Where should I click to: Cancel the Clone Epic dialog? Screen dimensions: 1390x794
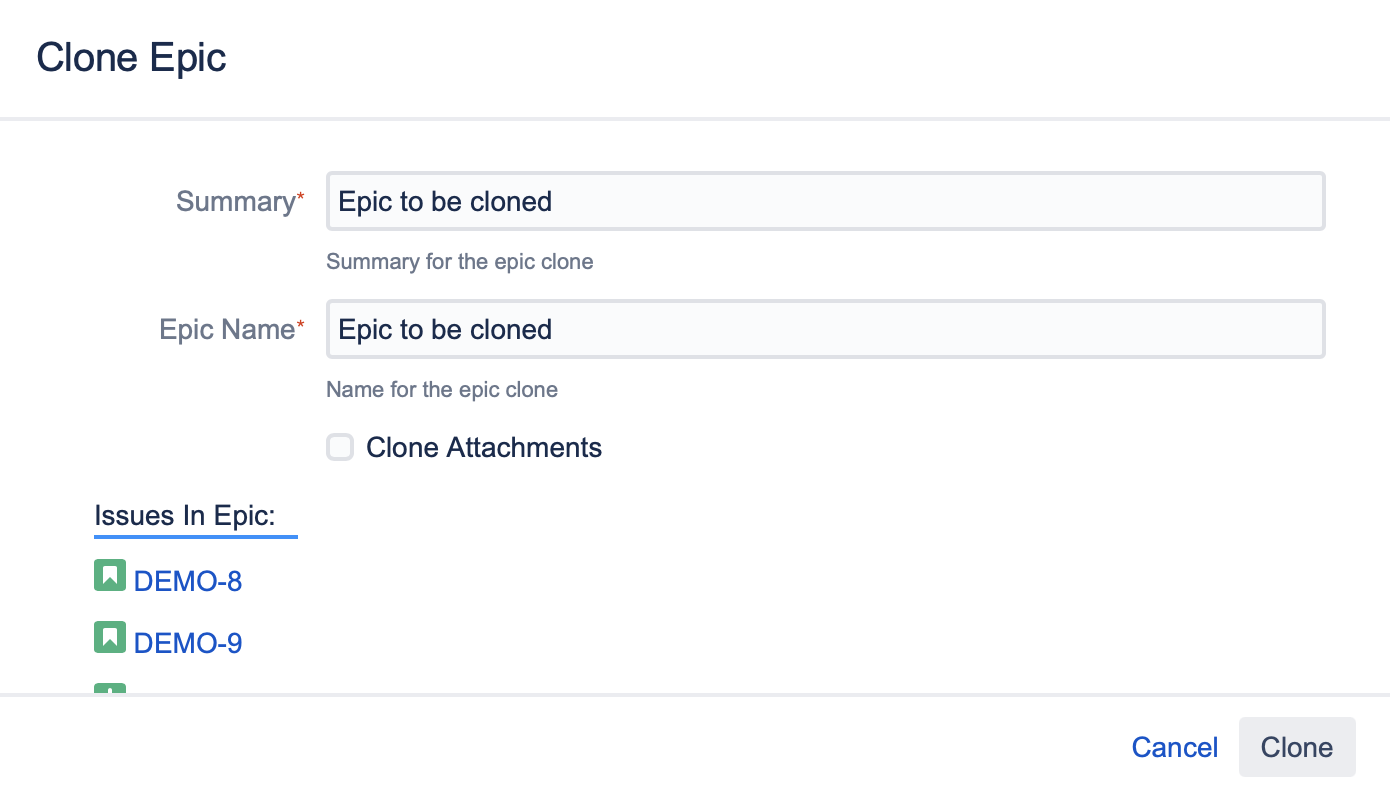[x=1174, y=747]
